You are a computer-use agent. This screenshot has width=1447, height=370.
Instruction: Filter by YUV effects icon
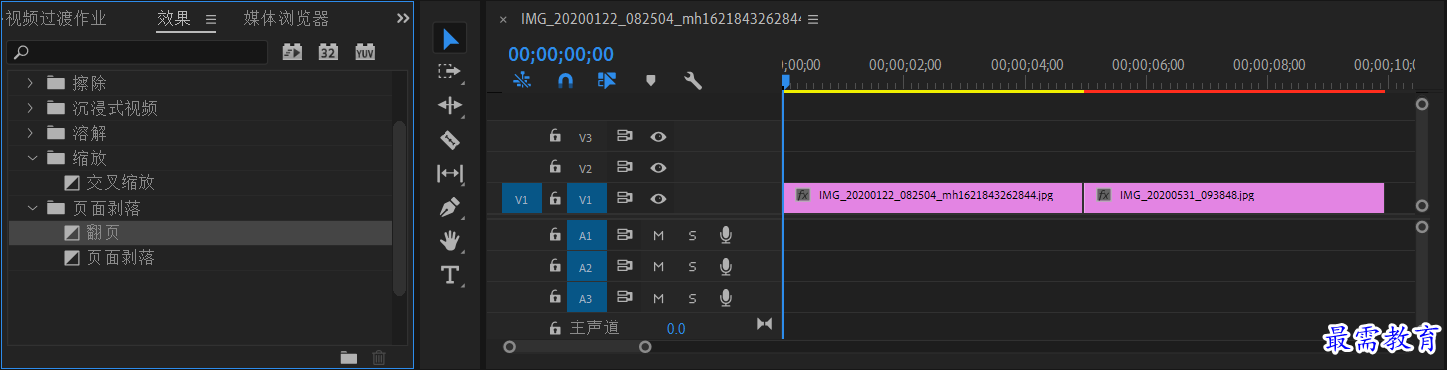(x=365, y=52)
